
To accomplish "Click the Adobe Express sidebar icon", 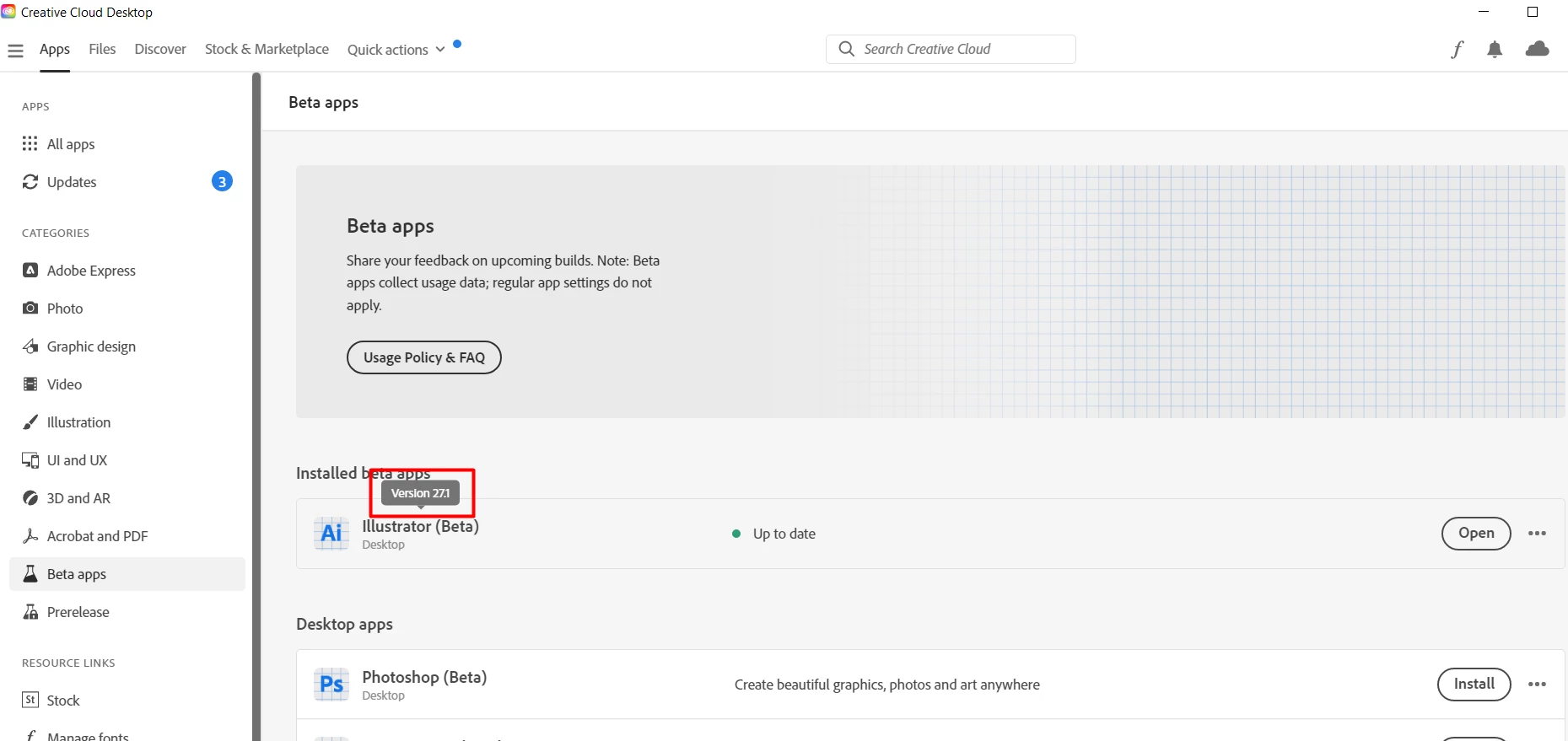I will pos(30,270).
